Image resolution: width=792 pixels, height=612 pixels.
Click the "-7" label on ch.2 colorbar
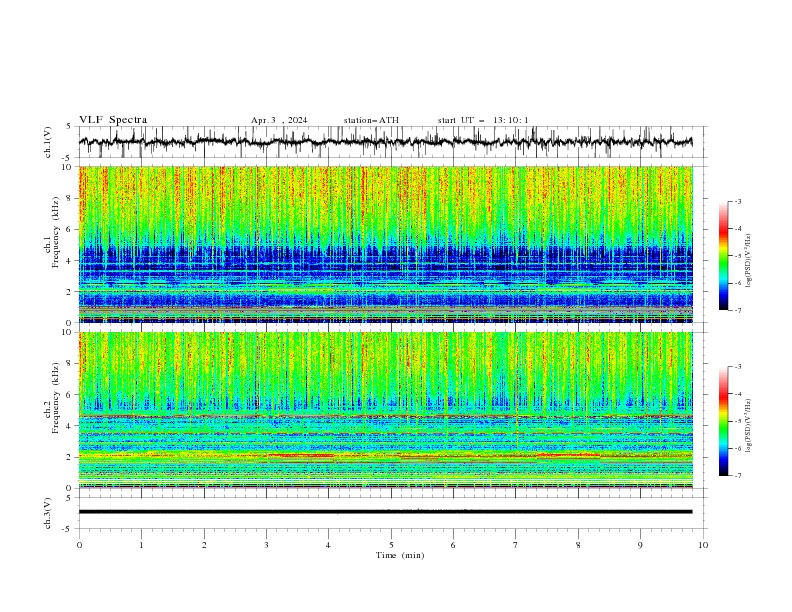(738, 475)
